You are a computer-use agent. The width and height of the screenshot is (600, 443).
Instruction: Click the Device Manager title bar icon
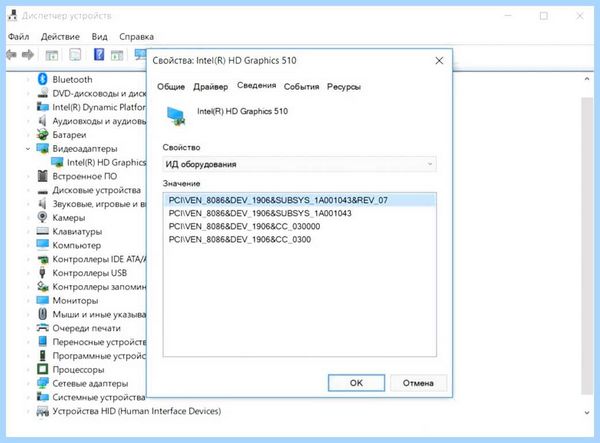click(x=13, y=16)
